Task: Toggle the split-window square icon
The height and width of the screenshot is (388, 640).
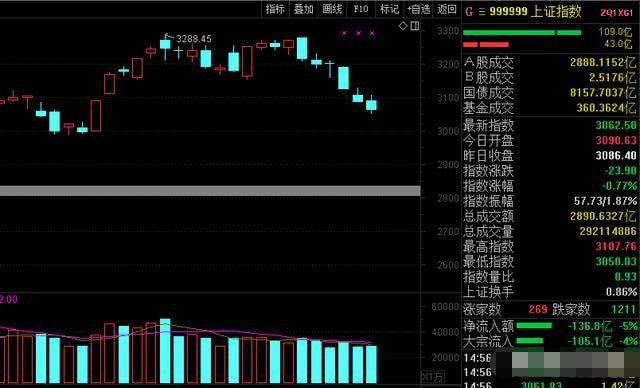Action: click(x=415, y=26)
